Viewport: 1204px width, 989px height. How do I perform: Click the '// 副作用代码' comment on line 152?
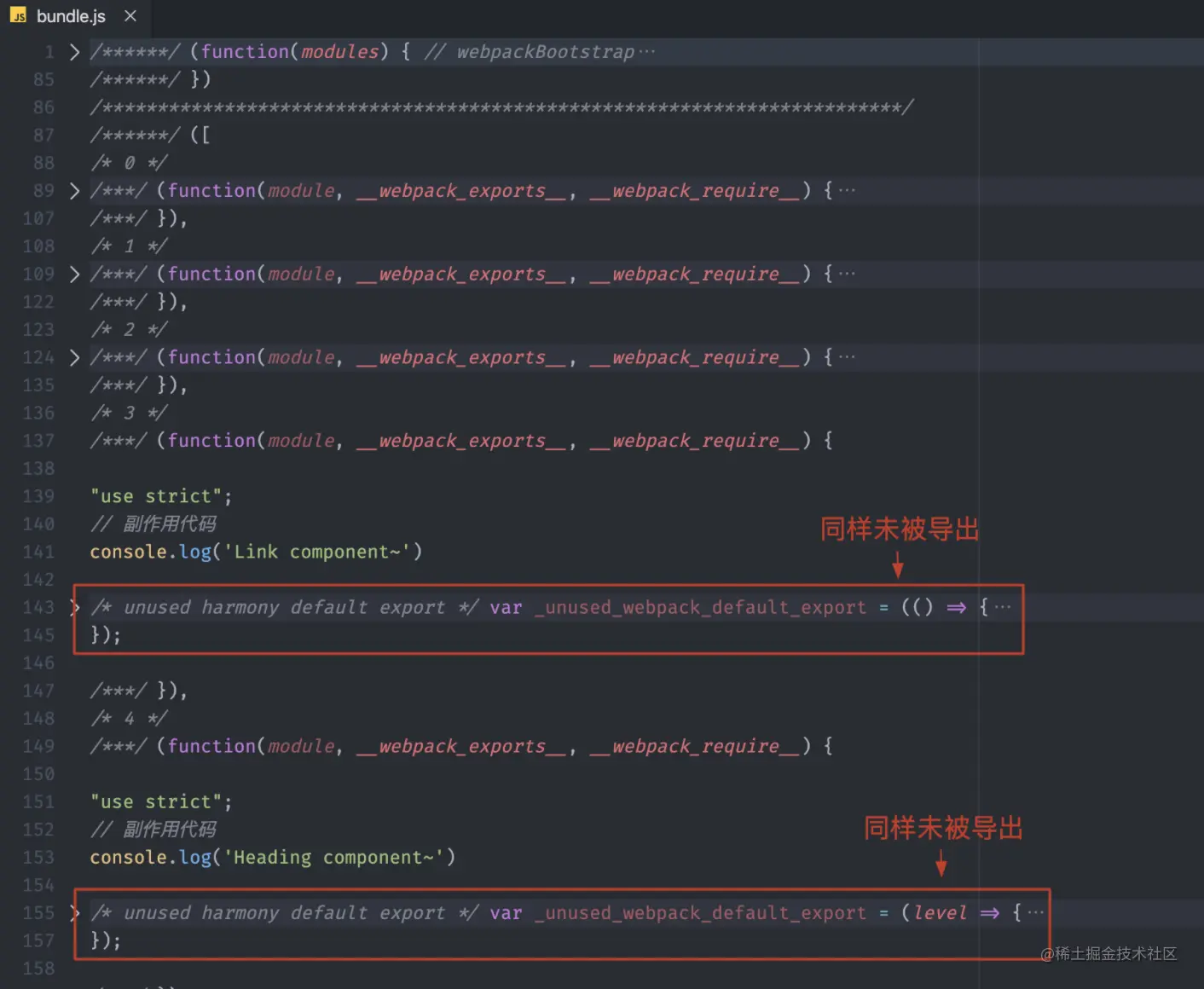153,830
